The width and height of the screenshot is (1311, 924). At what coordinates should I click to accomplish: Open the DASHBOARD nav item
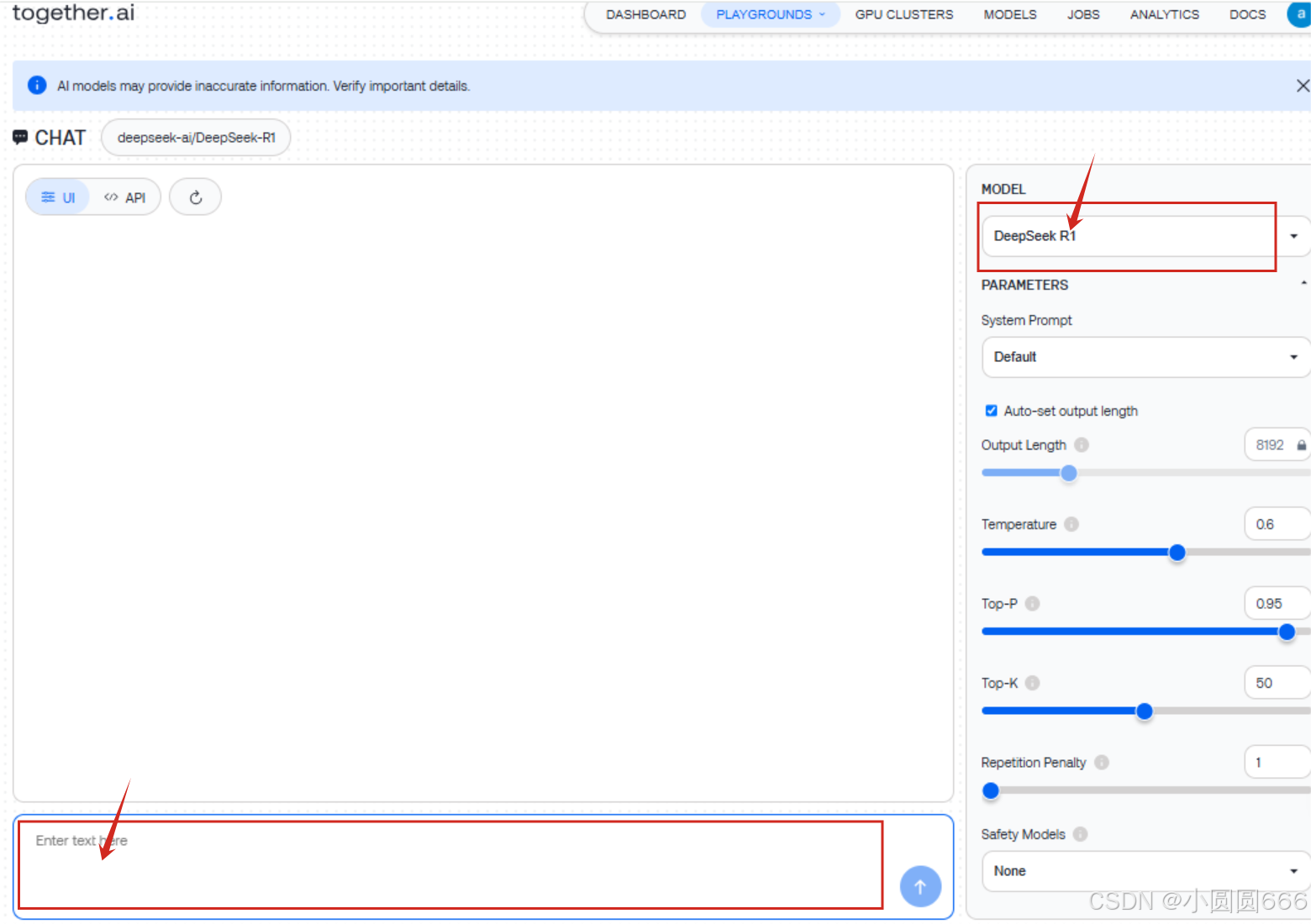point(645,14)
